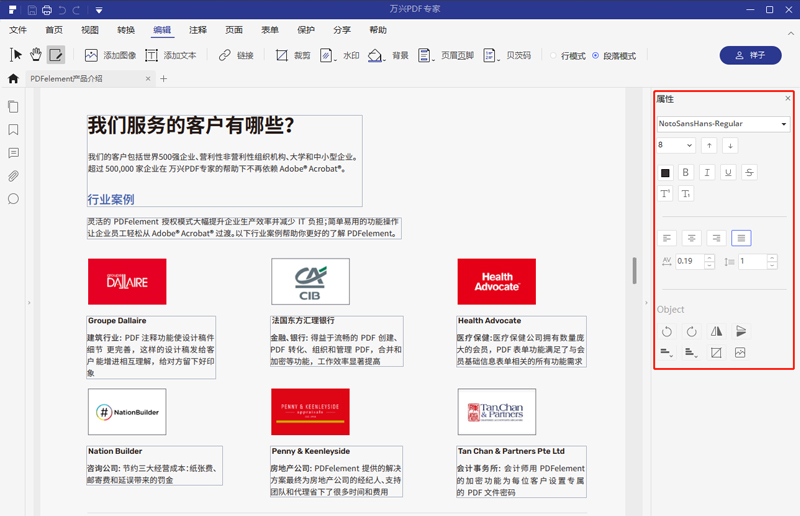
Task: Open the comments sidebar panel
Action: pyautogui.click(x=13, y=153)
